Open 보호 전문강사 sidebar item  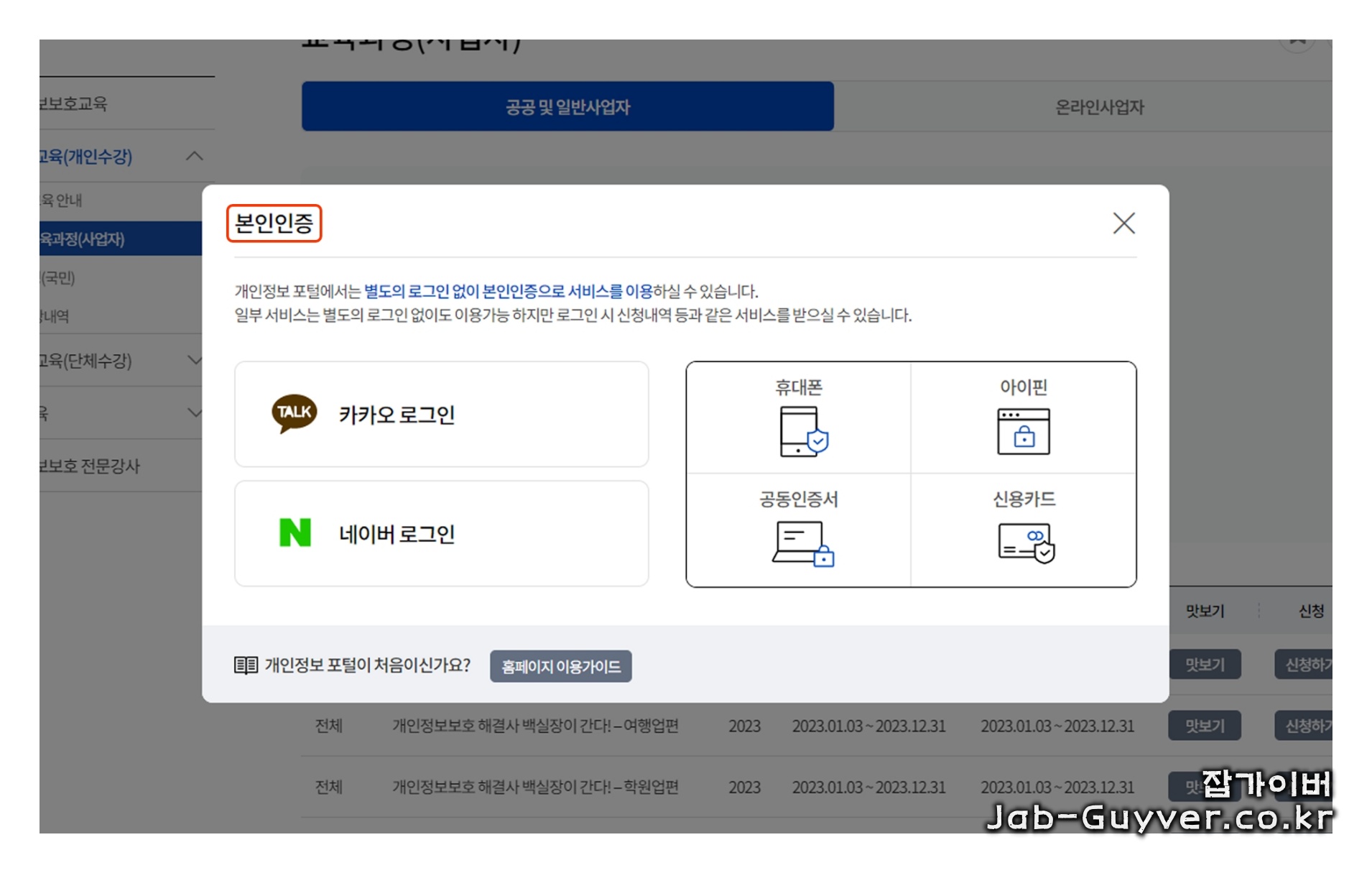90,466
